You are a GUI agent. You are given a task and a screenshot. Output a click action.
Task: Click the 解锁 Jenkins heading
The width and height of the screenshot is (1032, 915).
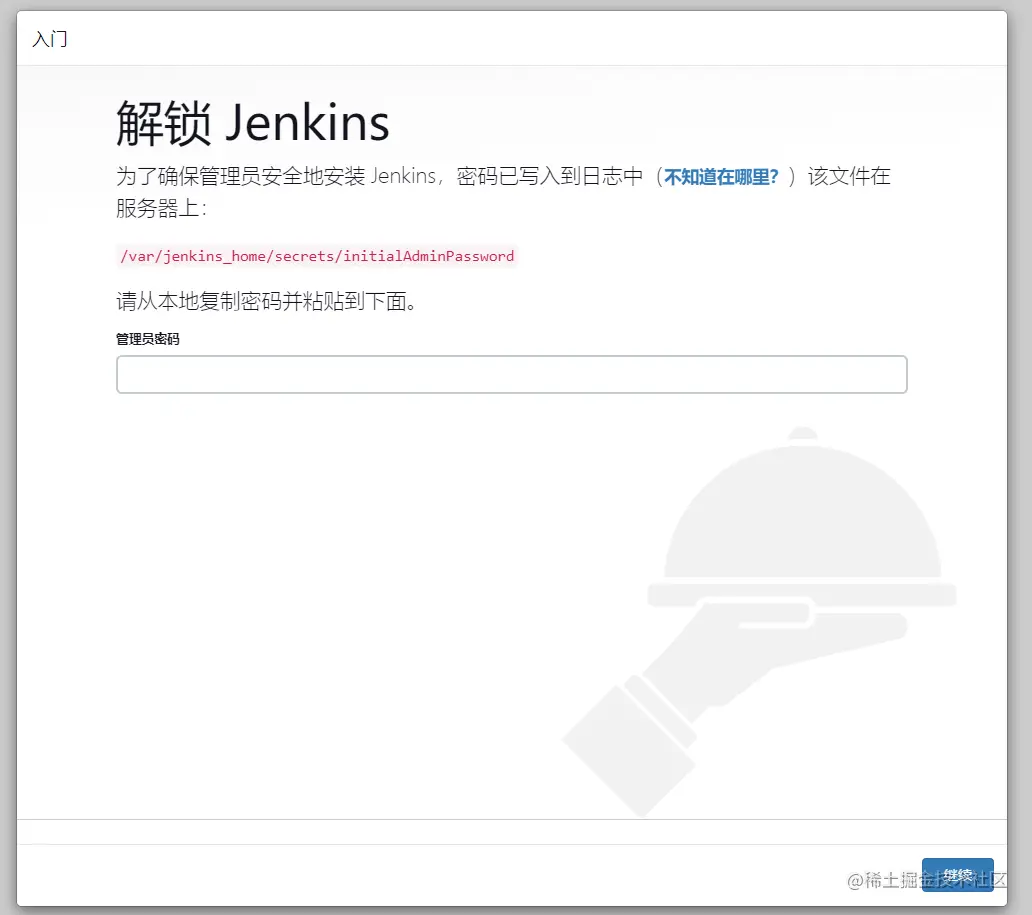[x=253, y=123]
